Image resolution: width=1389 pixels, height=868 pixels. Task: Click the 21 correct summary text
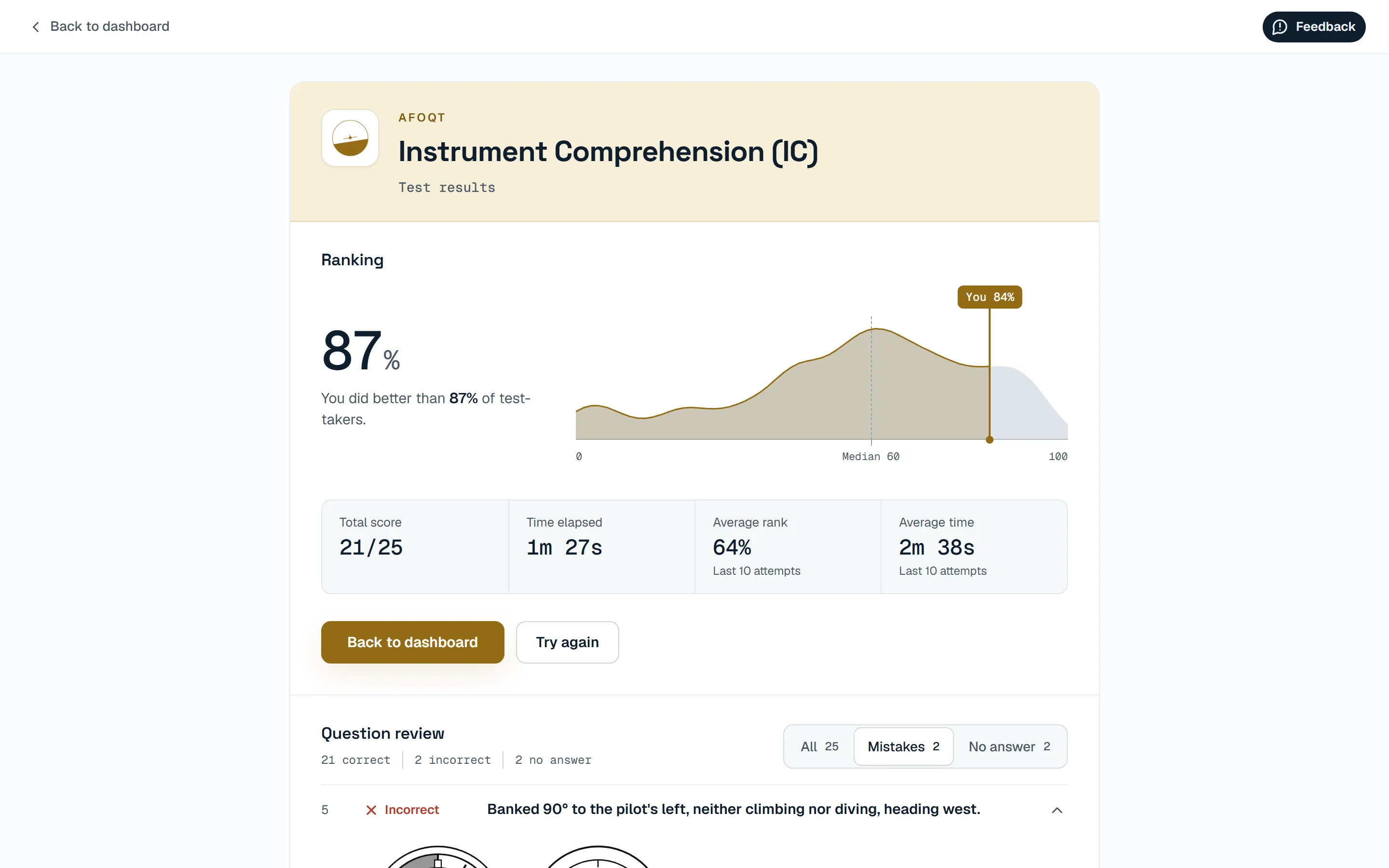tap(356, 760)
